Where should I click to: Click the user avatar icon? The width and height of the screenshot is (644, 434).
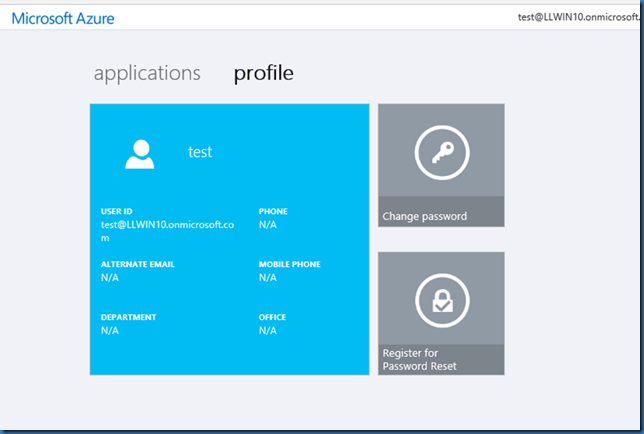[140, 154]
